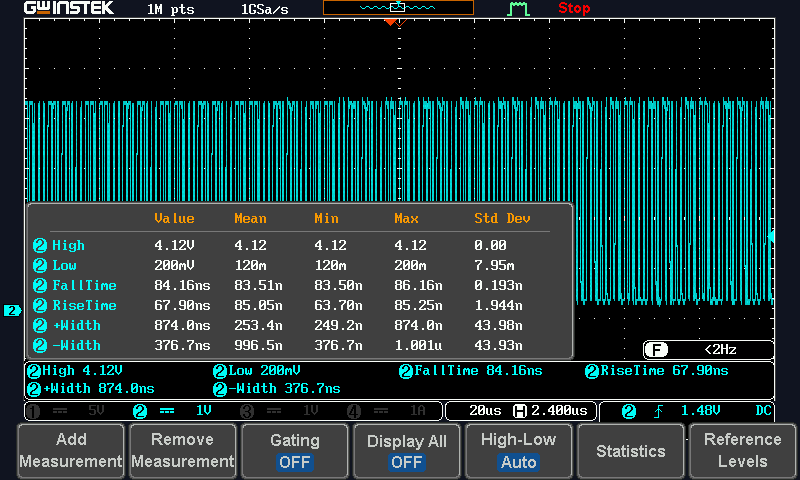Click the frequency counter F icon
The height and width of the screenshot is (480, 800).
click(657, 350)
